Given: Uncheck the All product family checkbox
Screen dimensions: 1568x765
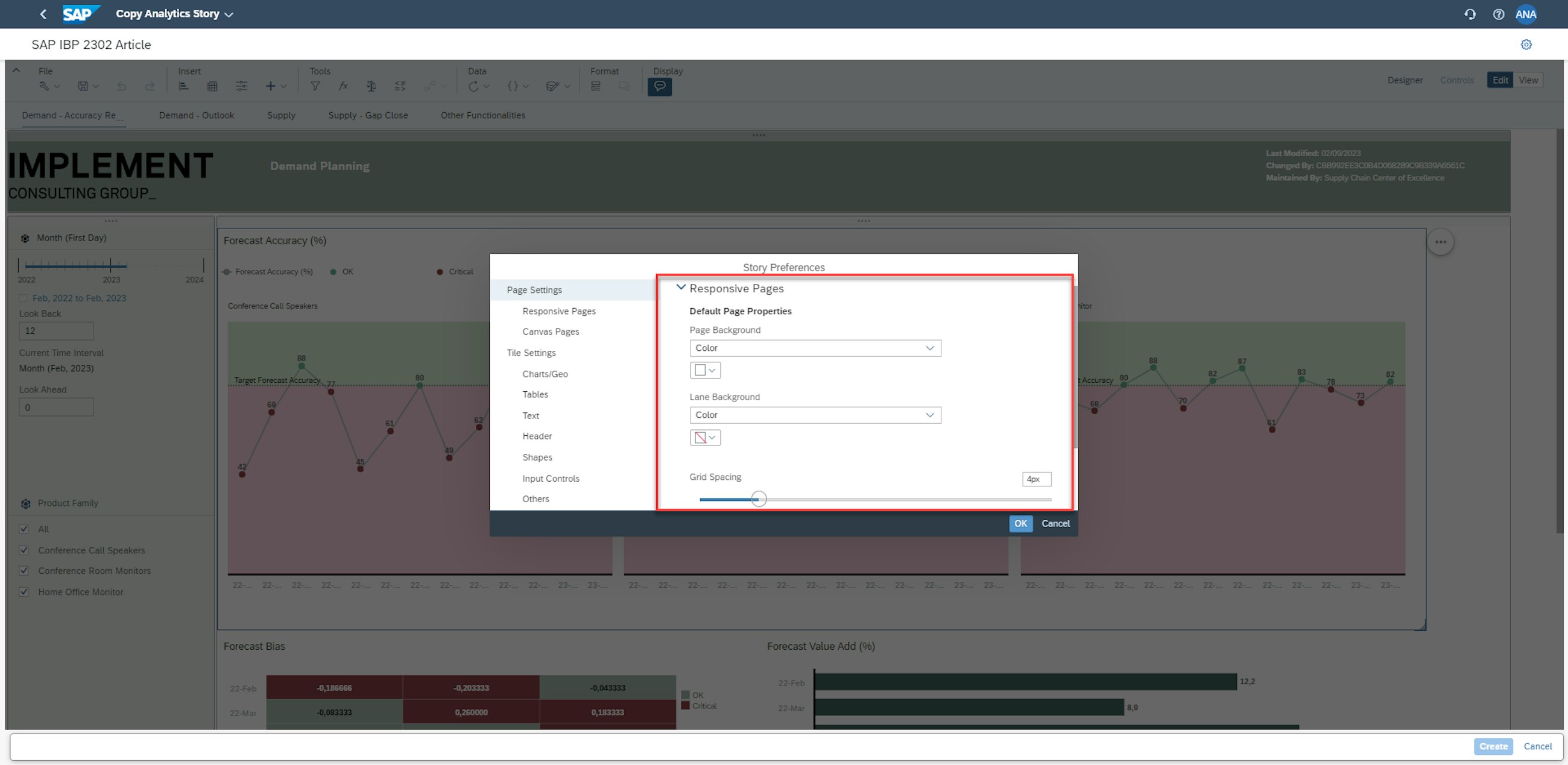Looking at the screenshot, I should (24, 529).
